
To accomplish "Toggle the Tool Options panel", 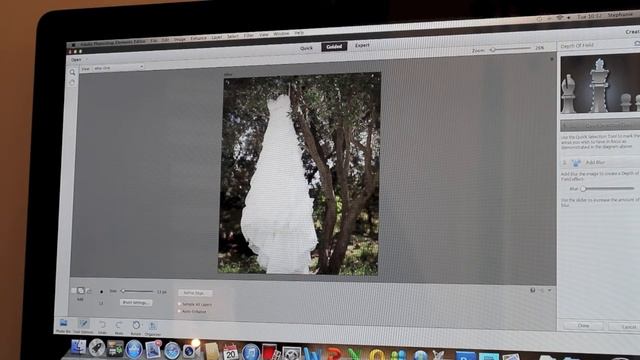I will point(83,324).
